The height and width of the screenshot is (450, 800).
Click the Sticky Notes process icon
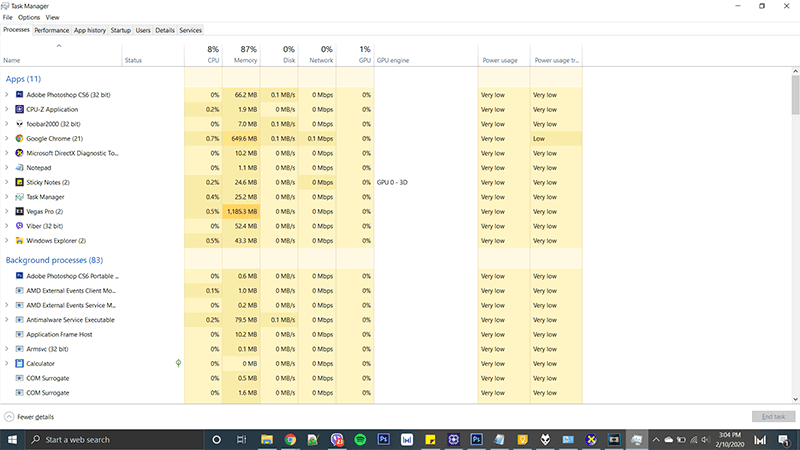click(x=19, y=182)
